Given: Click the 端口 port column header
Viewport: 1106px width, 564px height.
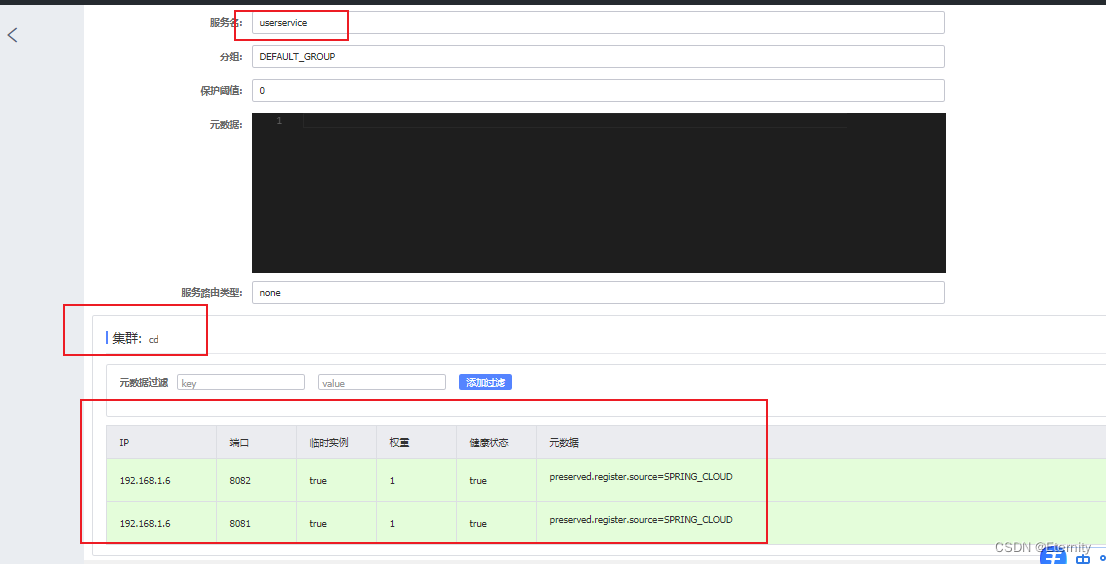Looking at the screenshot, I should pos(239,443).
